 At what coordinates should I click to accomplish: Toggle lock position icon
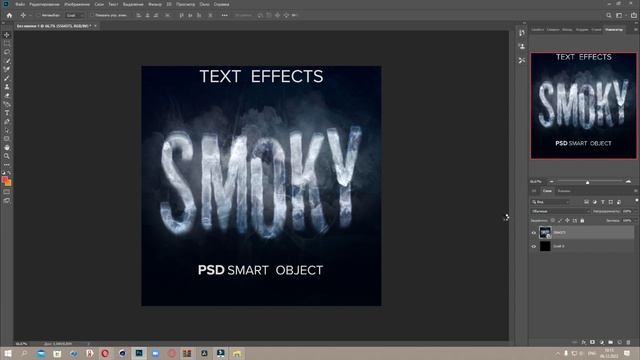567,220
